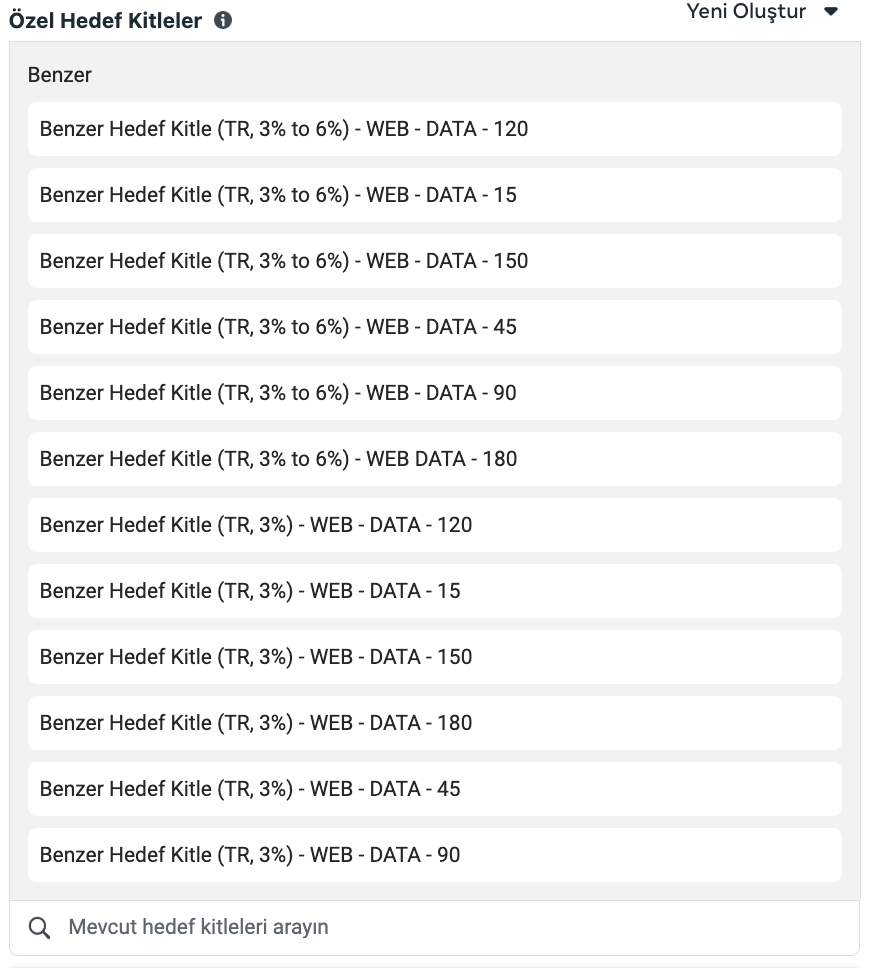Open the Yeni Oluştur dropdown
The height and width of the screenshot is (968, 870).
762,12
